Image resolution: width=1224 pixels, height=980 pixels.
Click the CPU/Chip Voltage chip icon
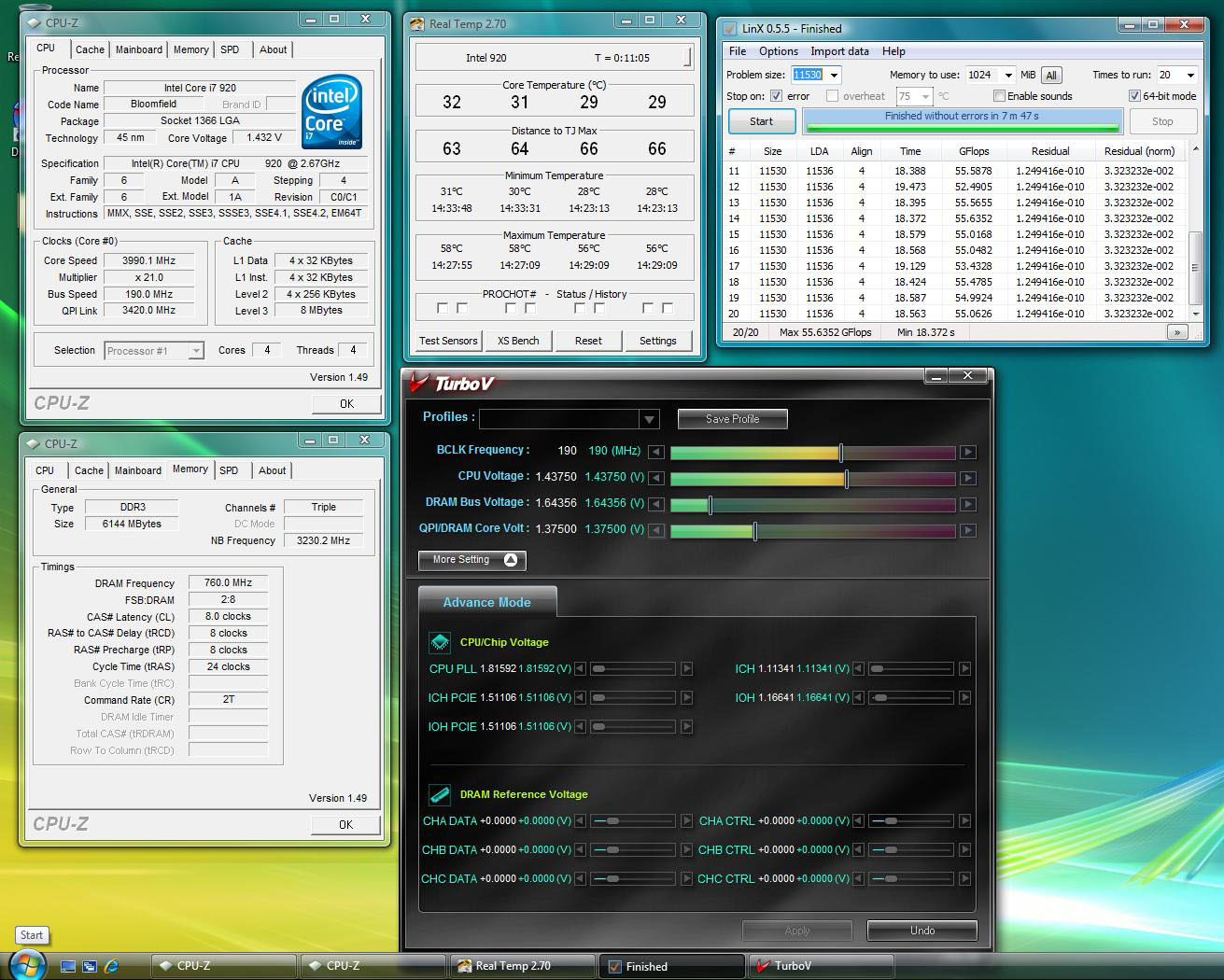(x=440, y=642)
